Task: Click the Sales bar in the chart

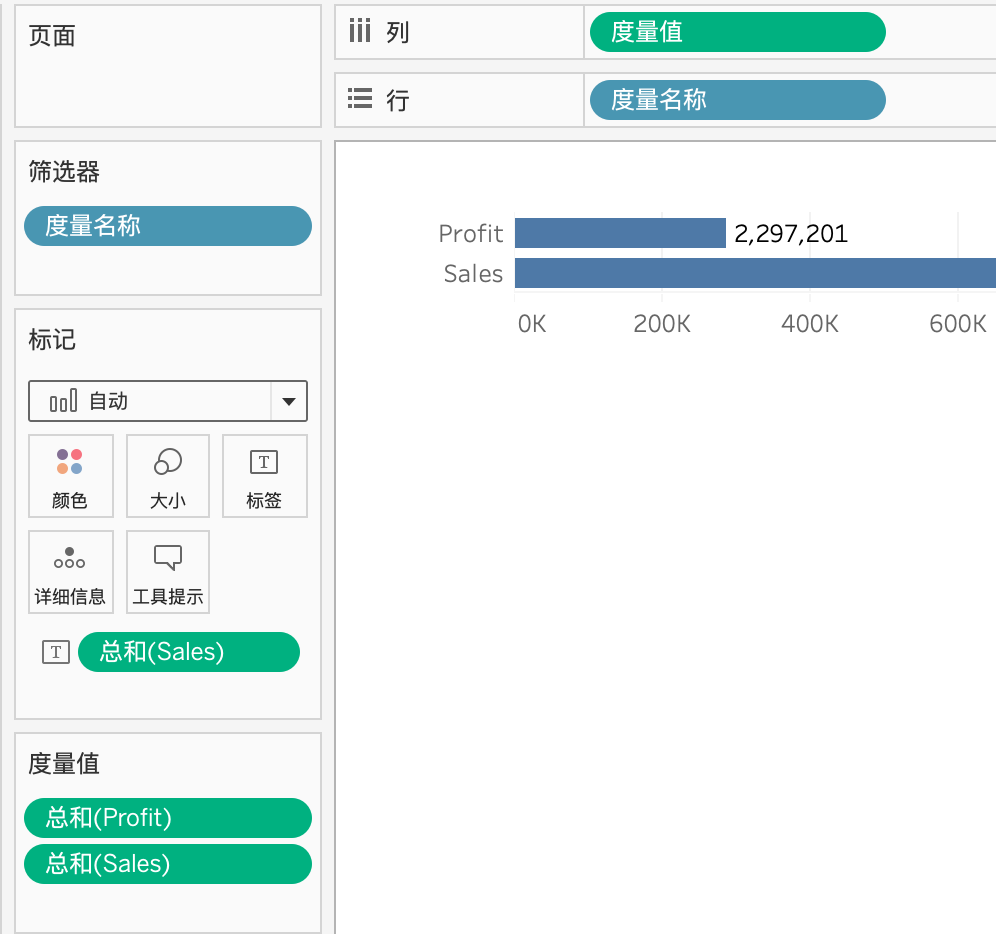Action: [755, 273]
